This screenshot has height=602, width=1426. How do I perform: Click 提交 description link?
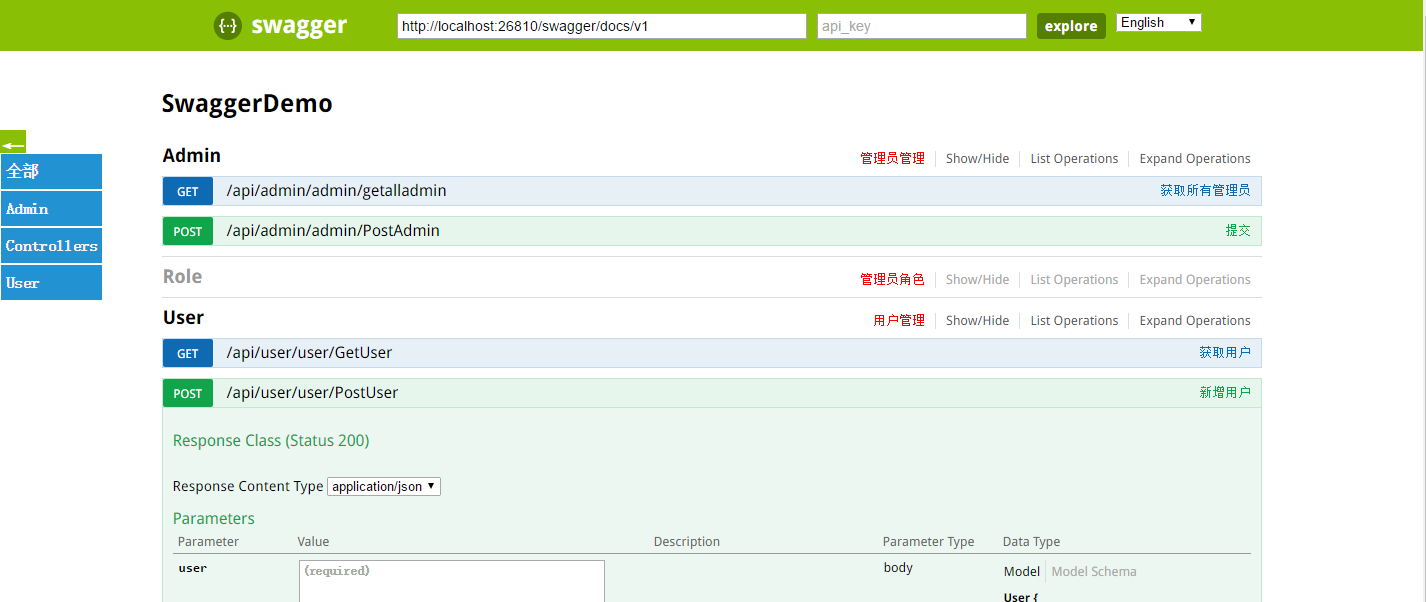(x=1238, y=230)
